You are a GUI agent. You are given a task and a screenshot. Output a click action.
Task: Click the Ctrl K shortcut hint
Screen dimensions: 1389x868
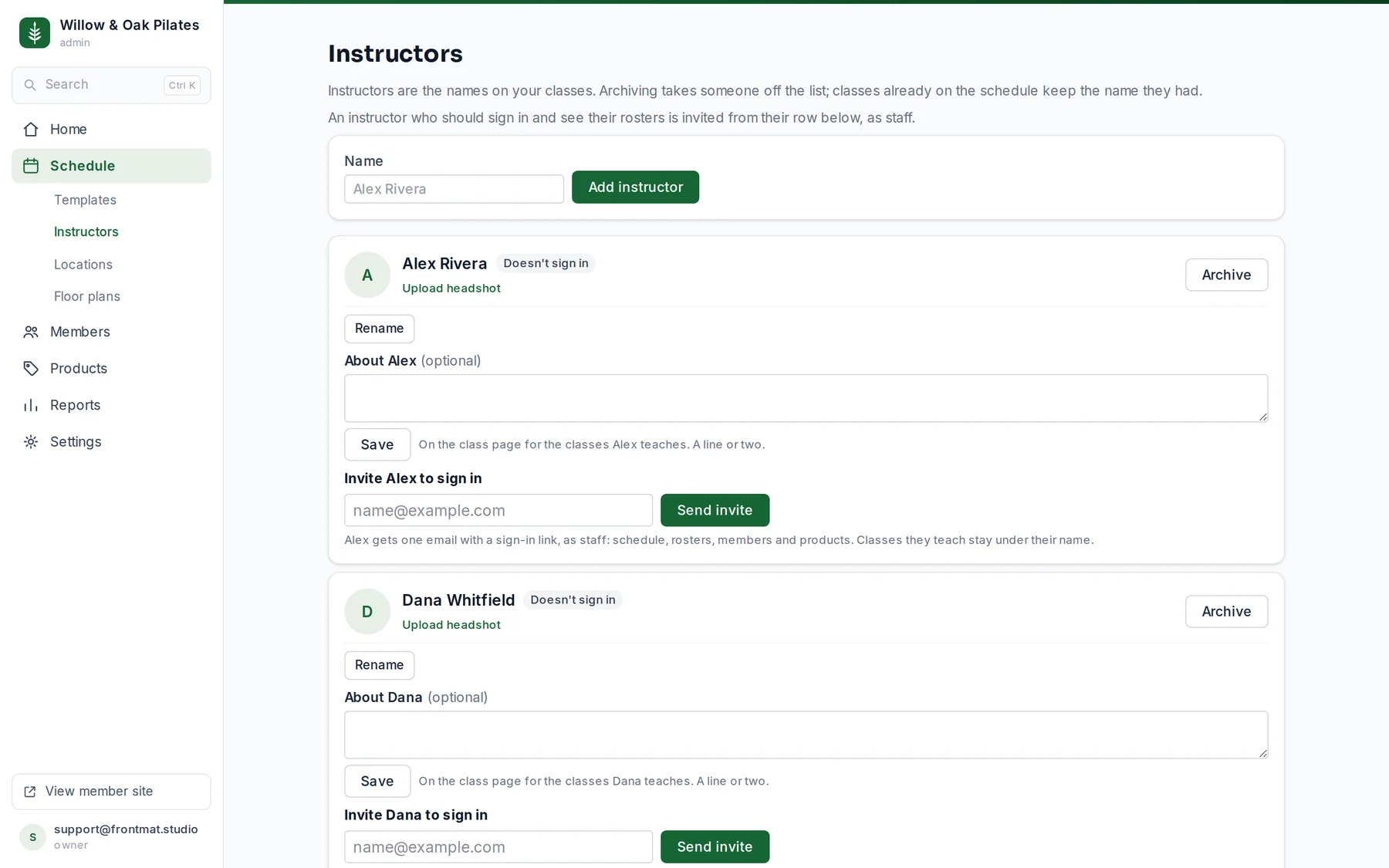[182, 86]
